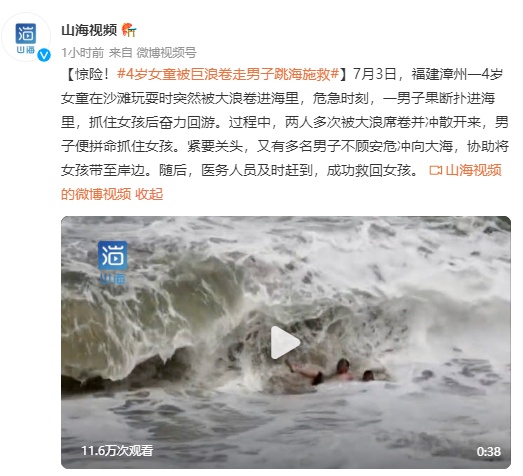Collapse the post text with 收起

click(x=149, y=194)
